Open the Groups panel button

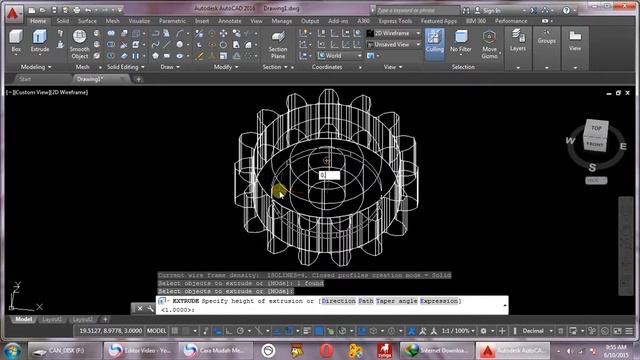point(547,37)
